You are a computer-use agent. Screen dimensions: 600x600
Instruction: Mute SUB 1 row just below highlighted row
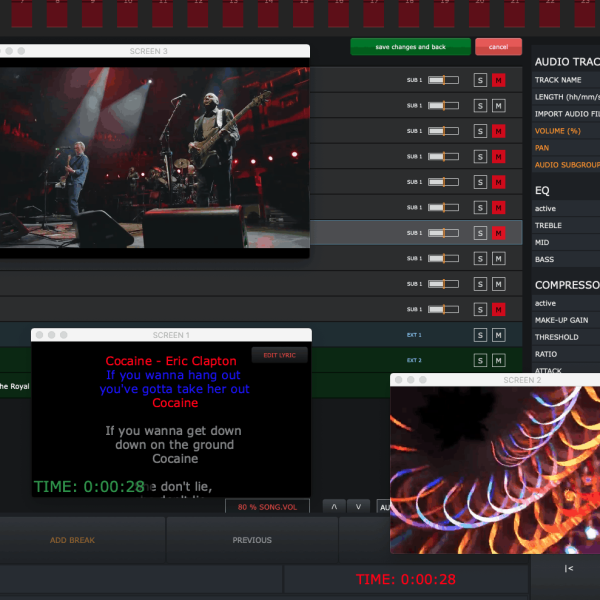498,259
